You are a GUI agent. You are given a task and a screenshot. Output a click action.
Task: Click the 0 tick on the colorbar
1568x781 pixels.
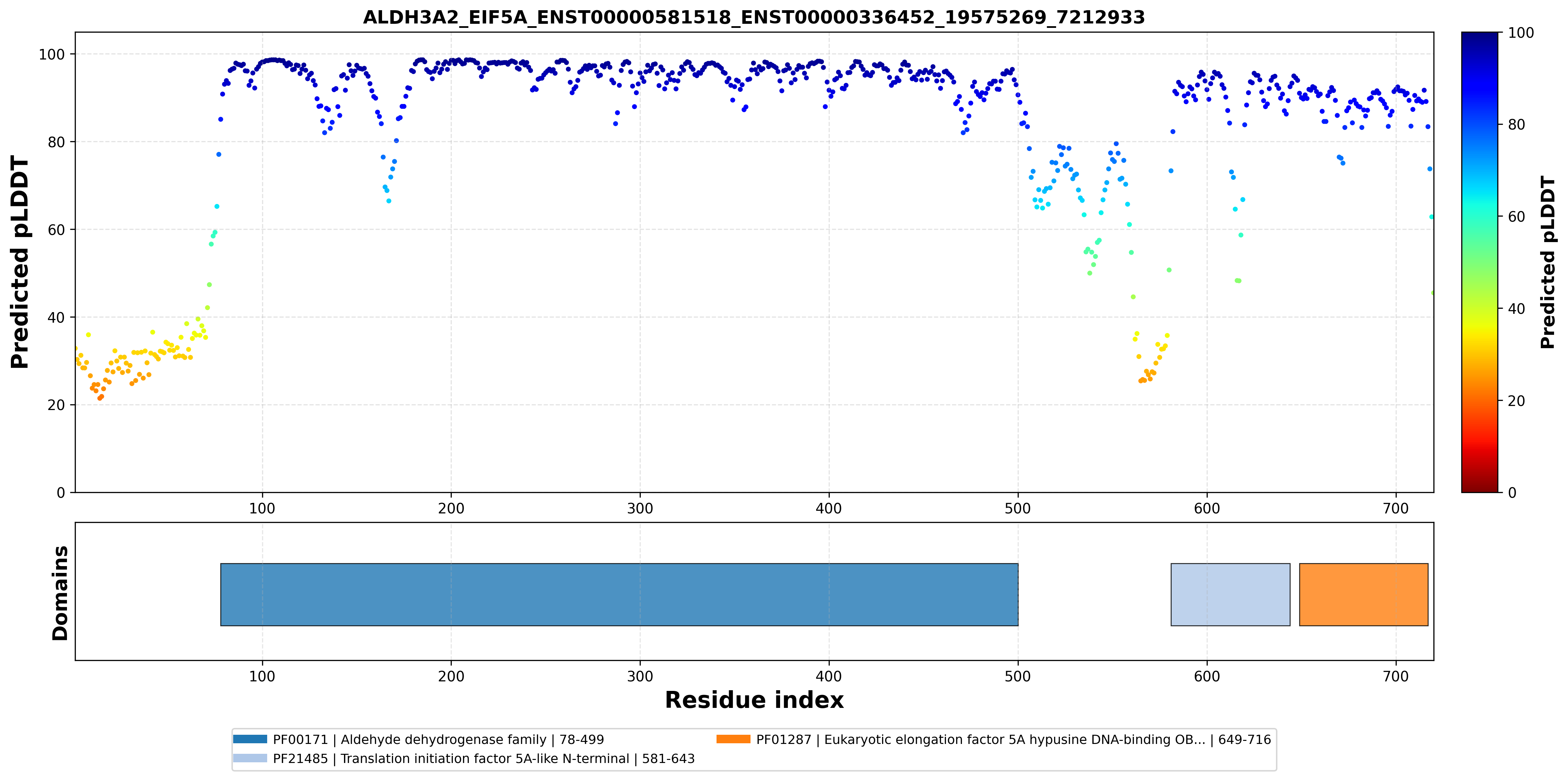coord(1512,492)
